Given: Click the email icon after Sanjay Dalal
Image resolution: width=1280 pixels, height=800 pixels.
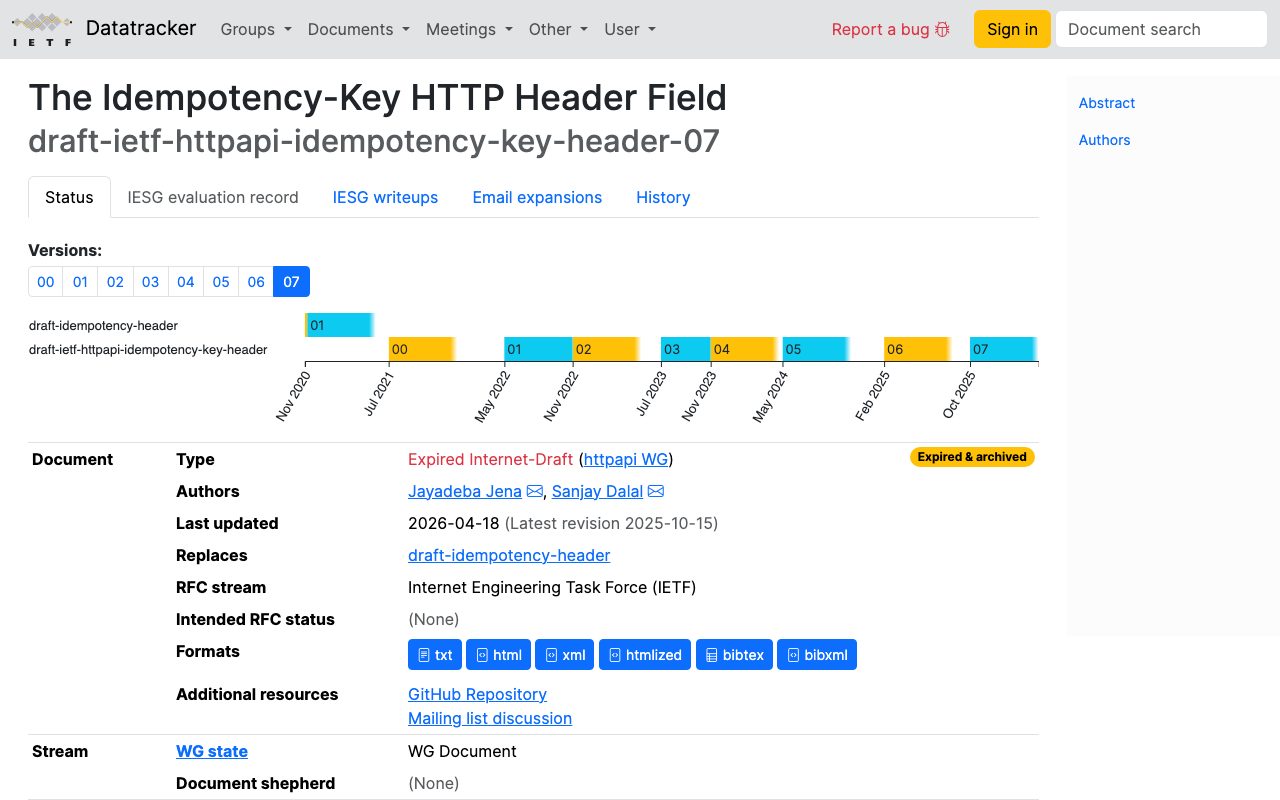Looking at the screenshot, I should click(x=656, y=491).
